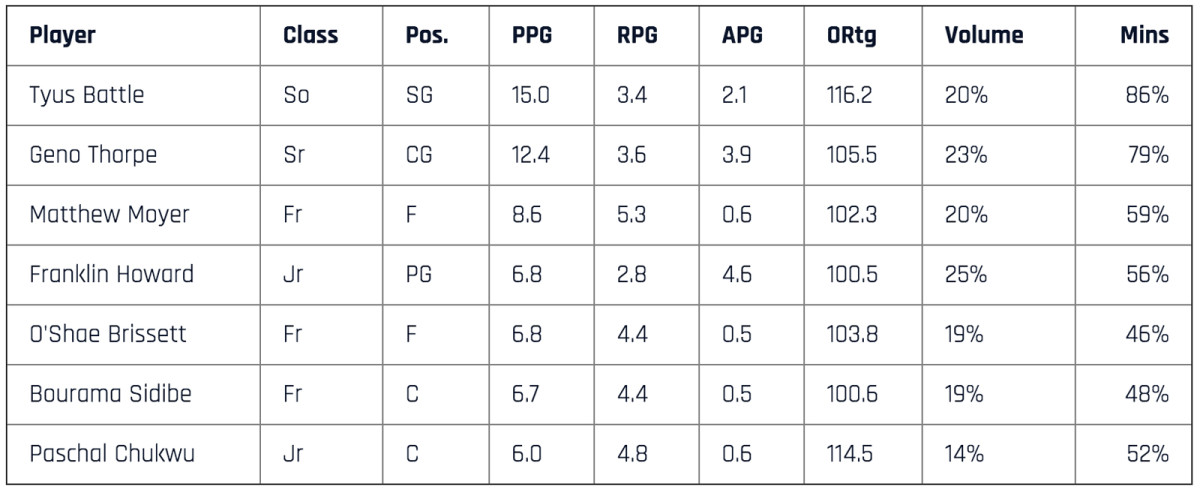Click the Mins column header

coord(1144,36)
